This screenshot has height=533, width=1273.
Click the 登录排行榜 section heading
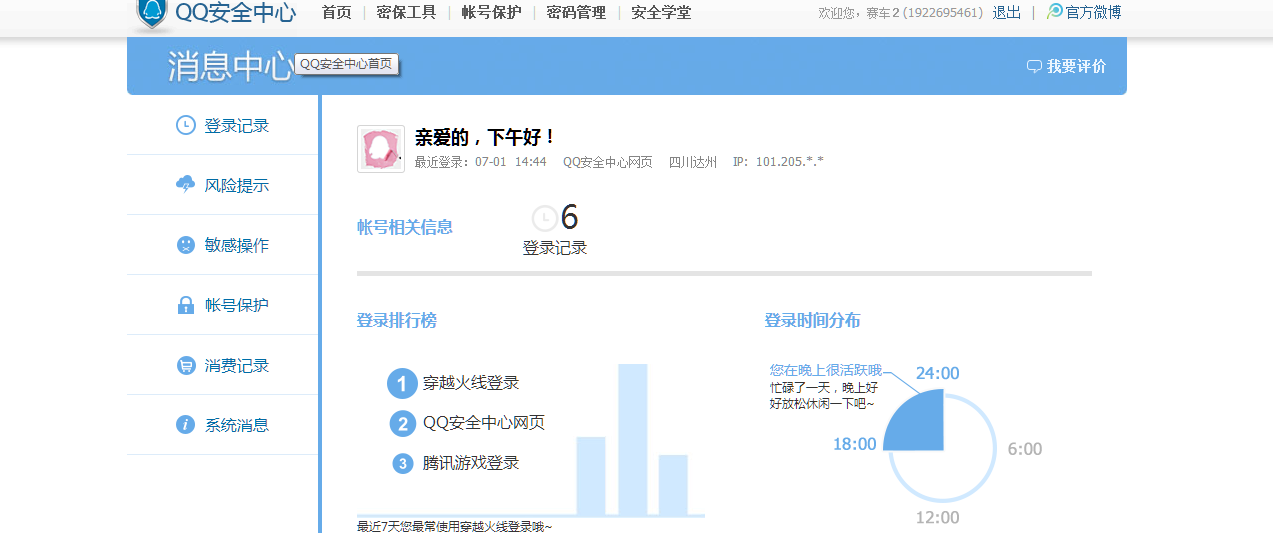[x=397, y=321]
